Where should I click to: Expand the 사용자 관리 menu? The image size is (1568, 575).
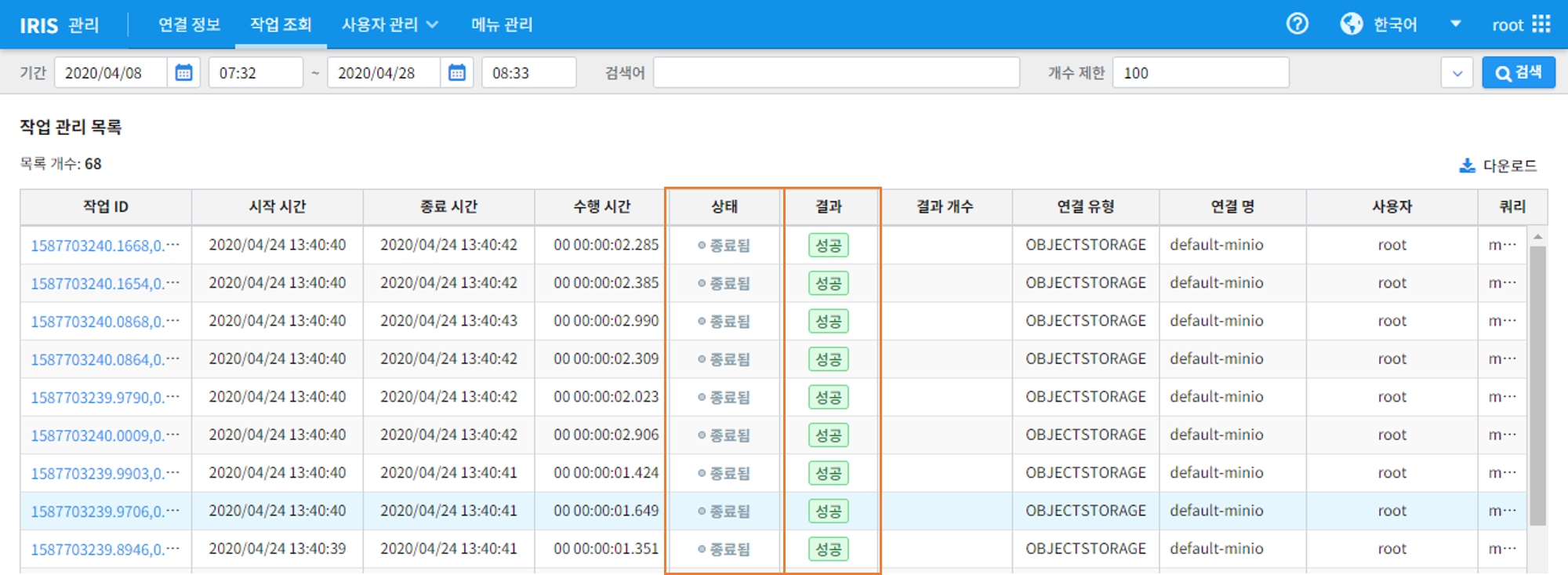pyautogui.click(x=390, y=24)
